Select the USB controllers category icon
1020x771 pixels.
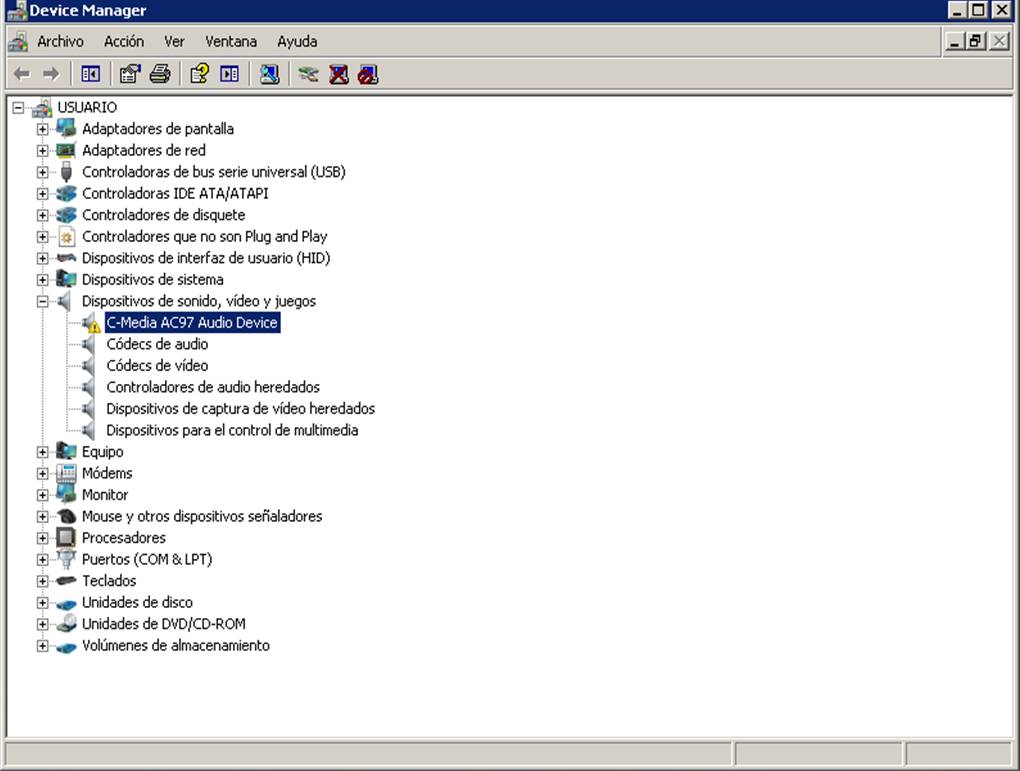(66, 172)
